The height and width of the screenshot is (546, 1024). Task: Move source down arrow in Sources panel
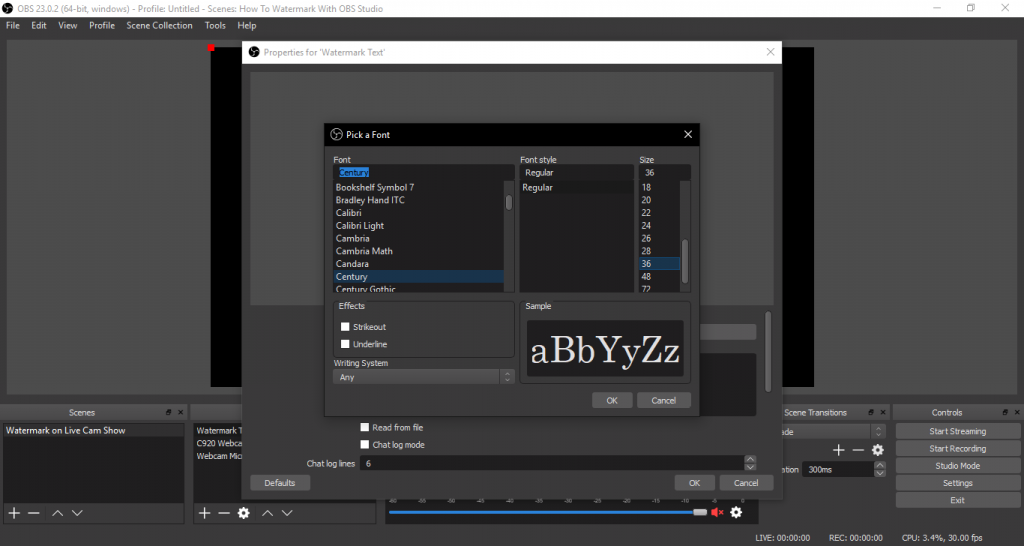(287, 513)
